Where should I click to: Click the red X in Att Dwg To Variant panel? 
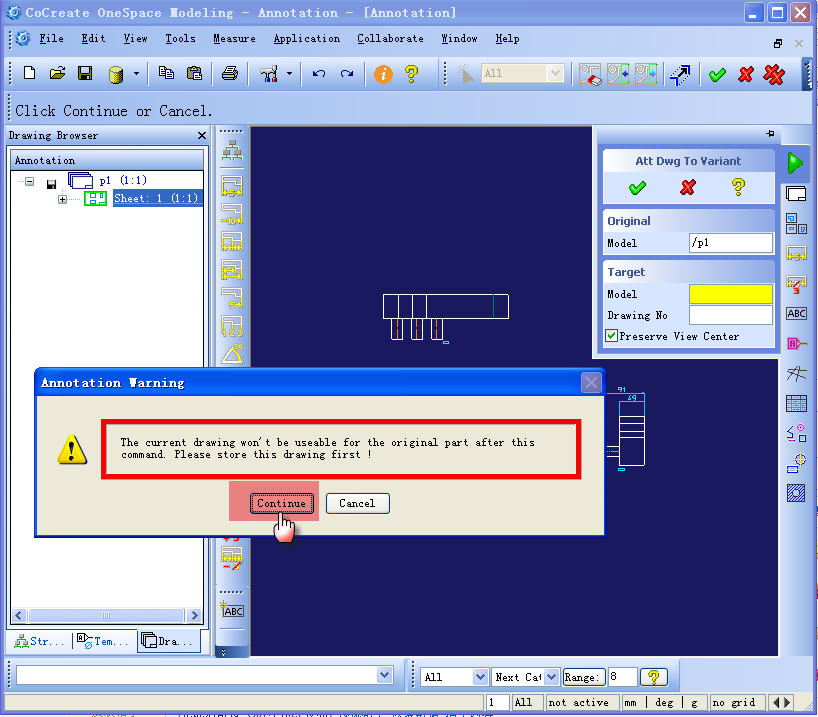click(688, 187)
